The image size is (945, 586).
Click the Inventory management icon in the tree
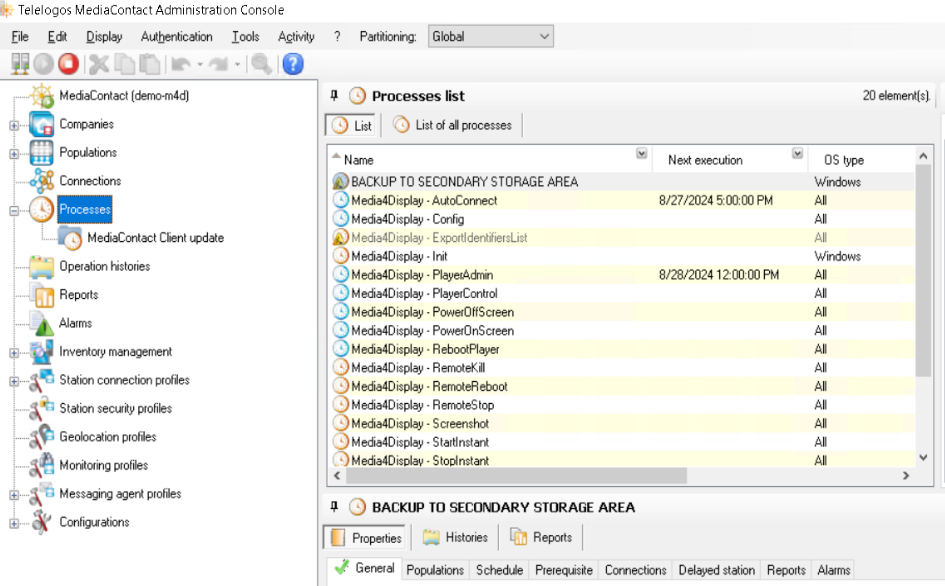point(42,352)
